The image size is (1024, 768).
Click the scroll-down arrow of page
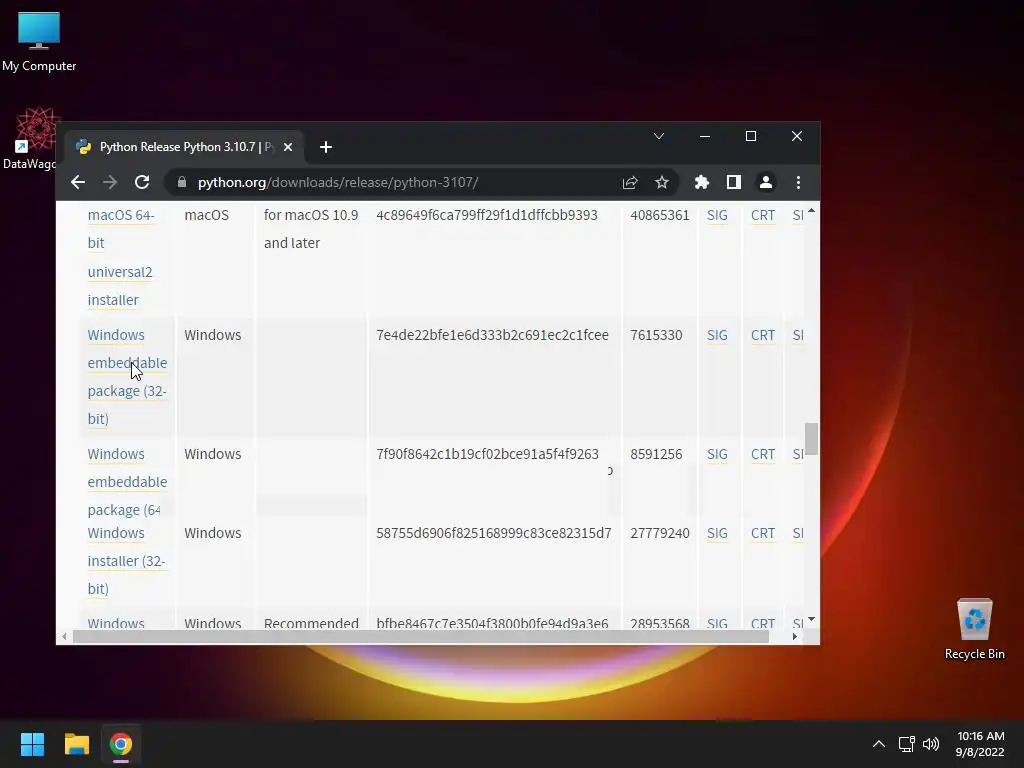point(811,618)
